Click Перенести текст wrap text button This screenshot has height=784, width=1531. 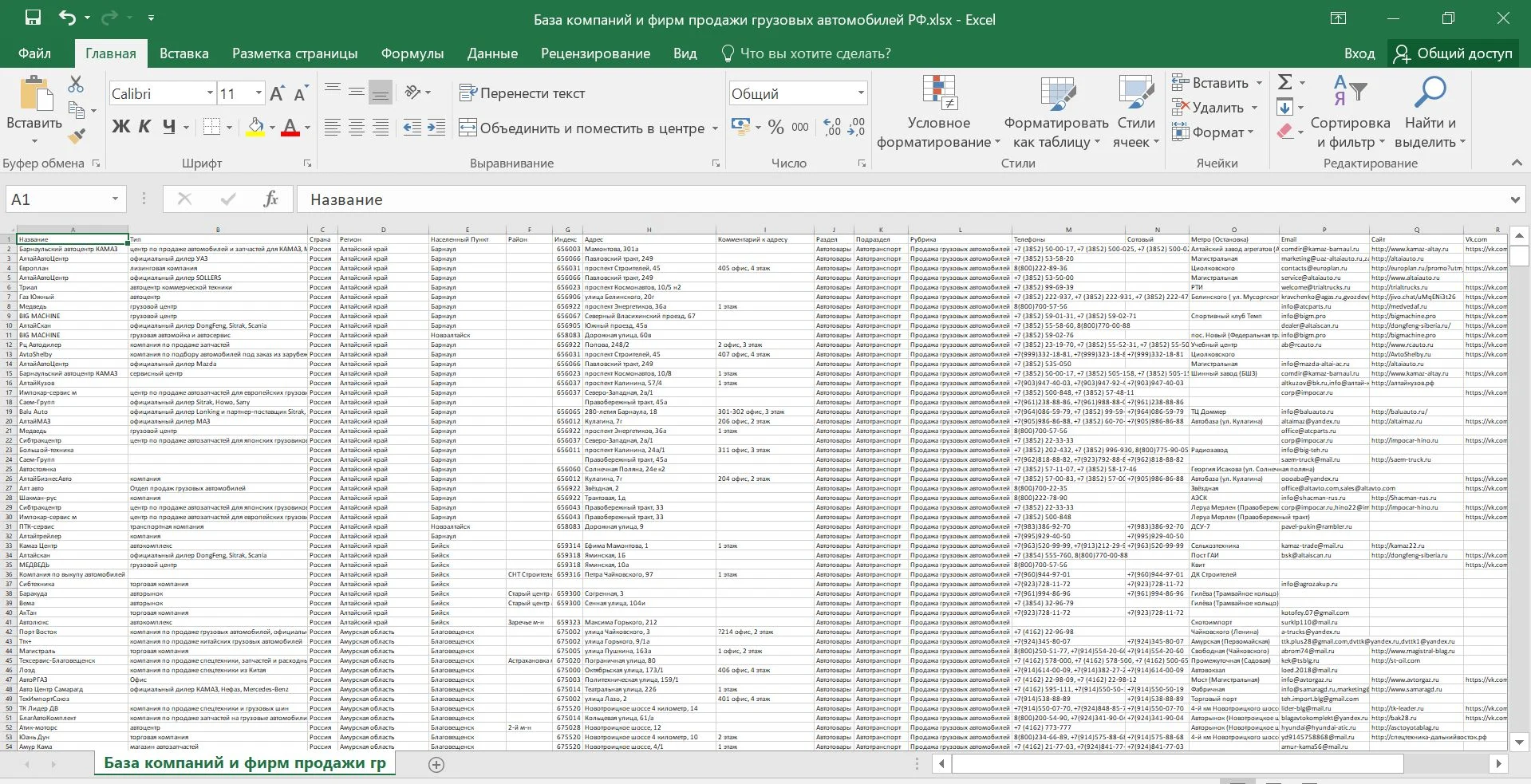[523, 93]
